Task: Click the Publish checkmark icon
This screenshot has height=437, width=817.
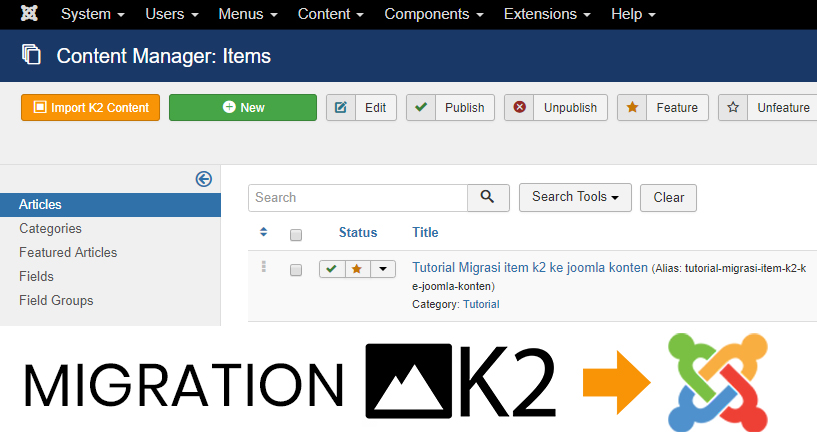Action: pos(421,107)
